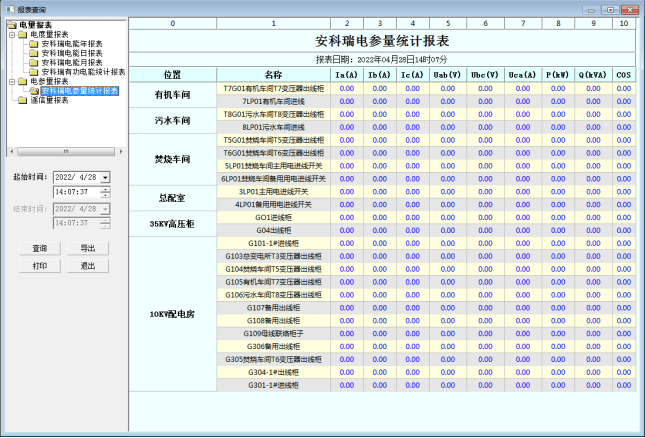Click the COS value in G301-1#进线柜 row
This screenshot has height=438, width=645.
pyautogui.click(x=624, y=385)
